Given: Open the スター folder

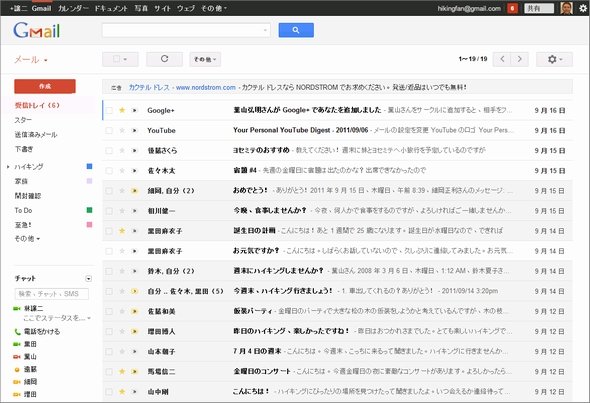Looking at the screenshot, I should [x=23, y=120].
